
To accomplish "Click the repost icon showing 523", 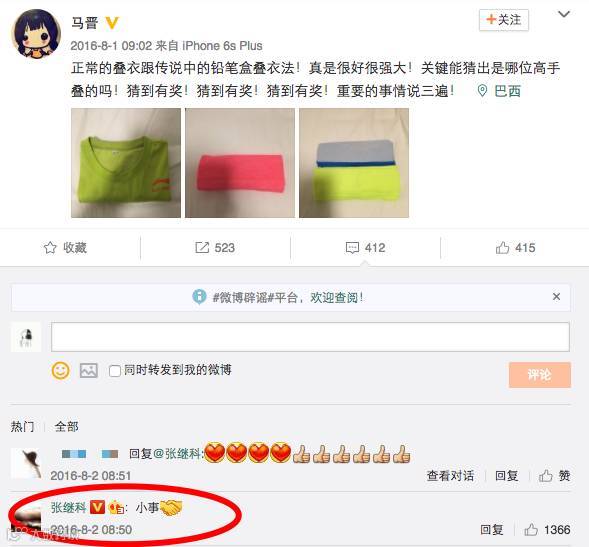I will coord(202,248).
